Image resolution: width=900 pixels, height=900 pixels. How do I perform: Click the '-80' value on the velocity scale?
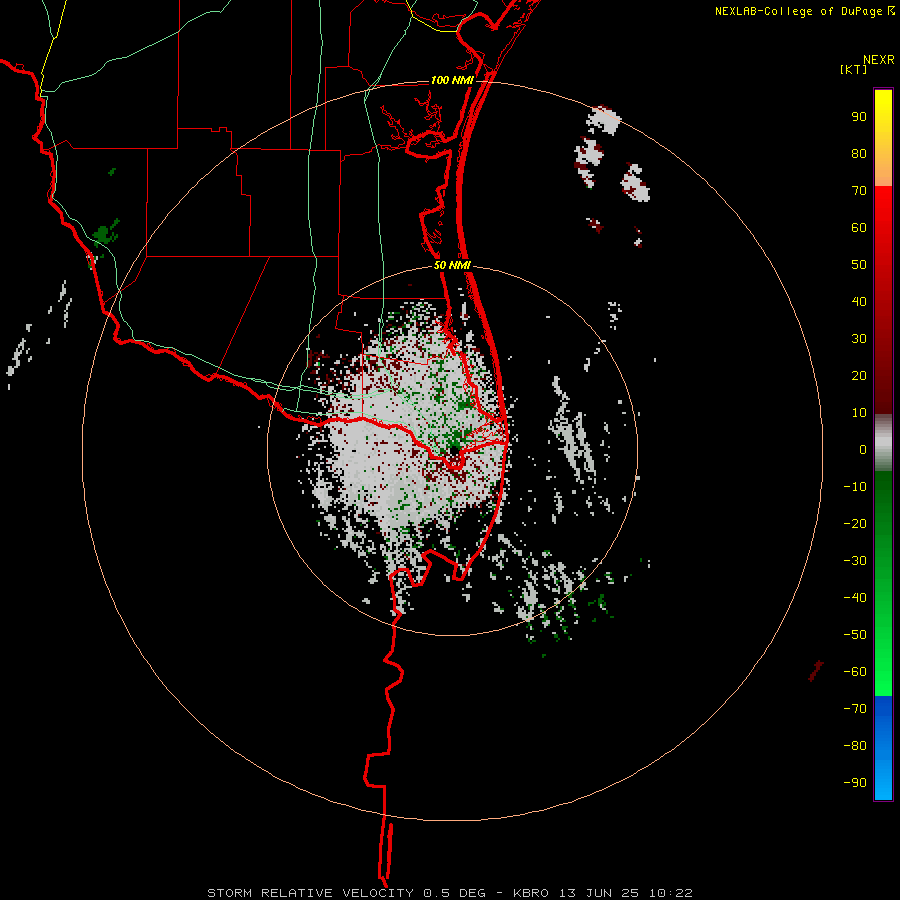(x=855, y=746)
